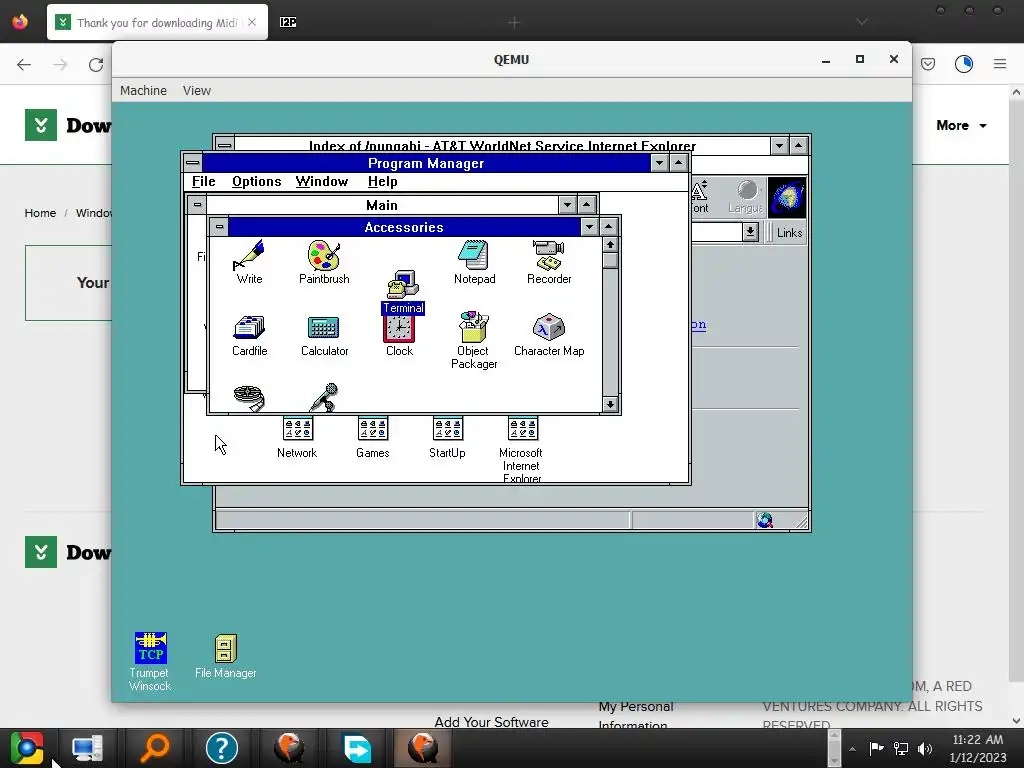Open the Options menu

[x=257, y=182]
